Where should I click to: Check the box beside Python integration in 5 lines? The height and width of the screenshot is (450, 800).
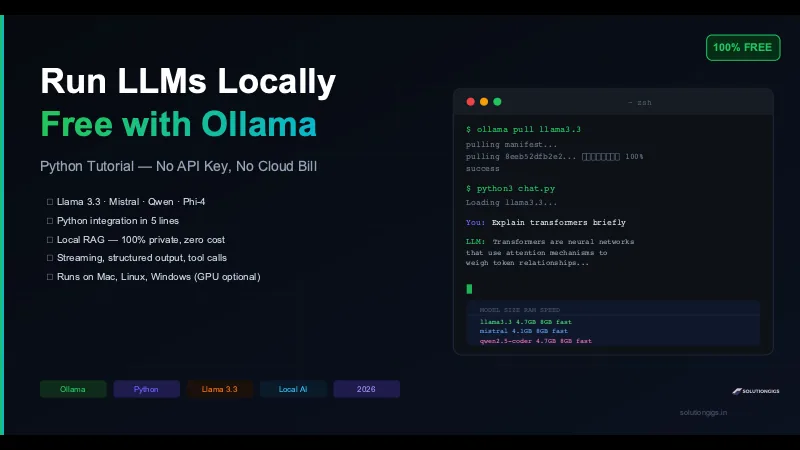(49, 221)
